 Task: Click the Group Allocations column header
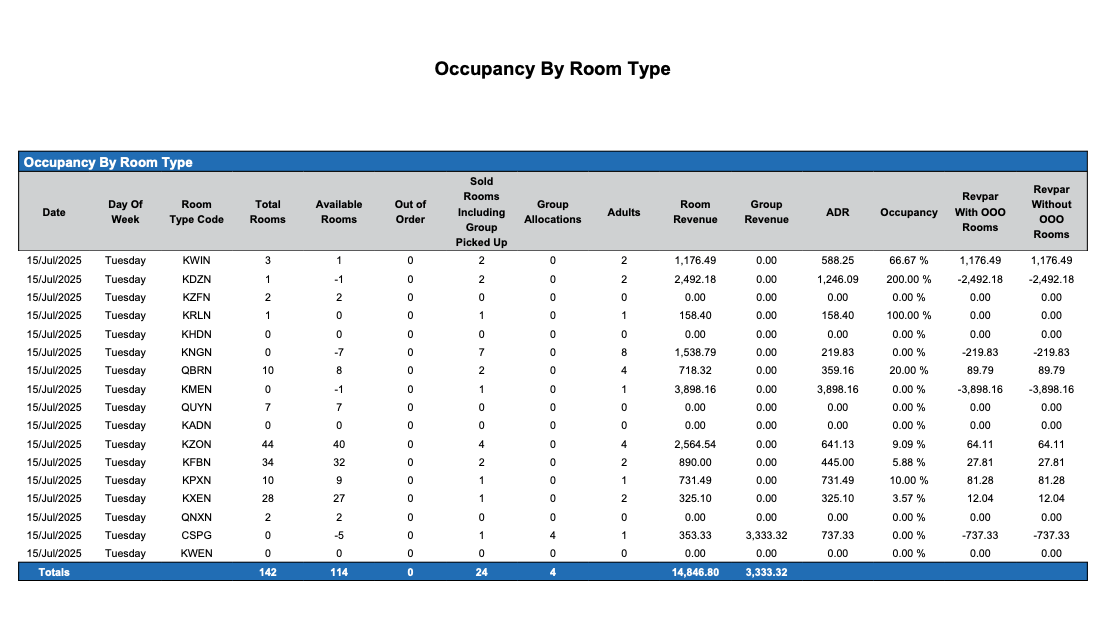tap(552, 212)
